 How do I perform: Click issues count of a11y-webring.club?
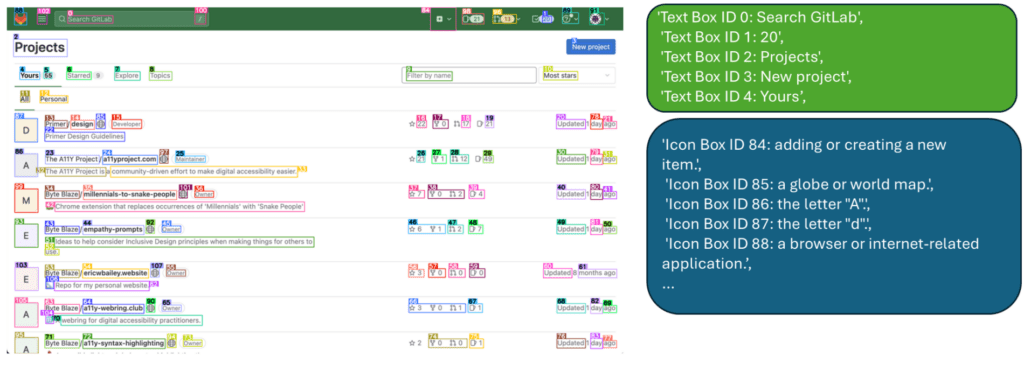pos(476,307)
